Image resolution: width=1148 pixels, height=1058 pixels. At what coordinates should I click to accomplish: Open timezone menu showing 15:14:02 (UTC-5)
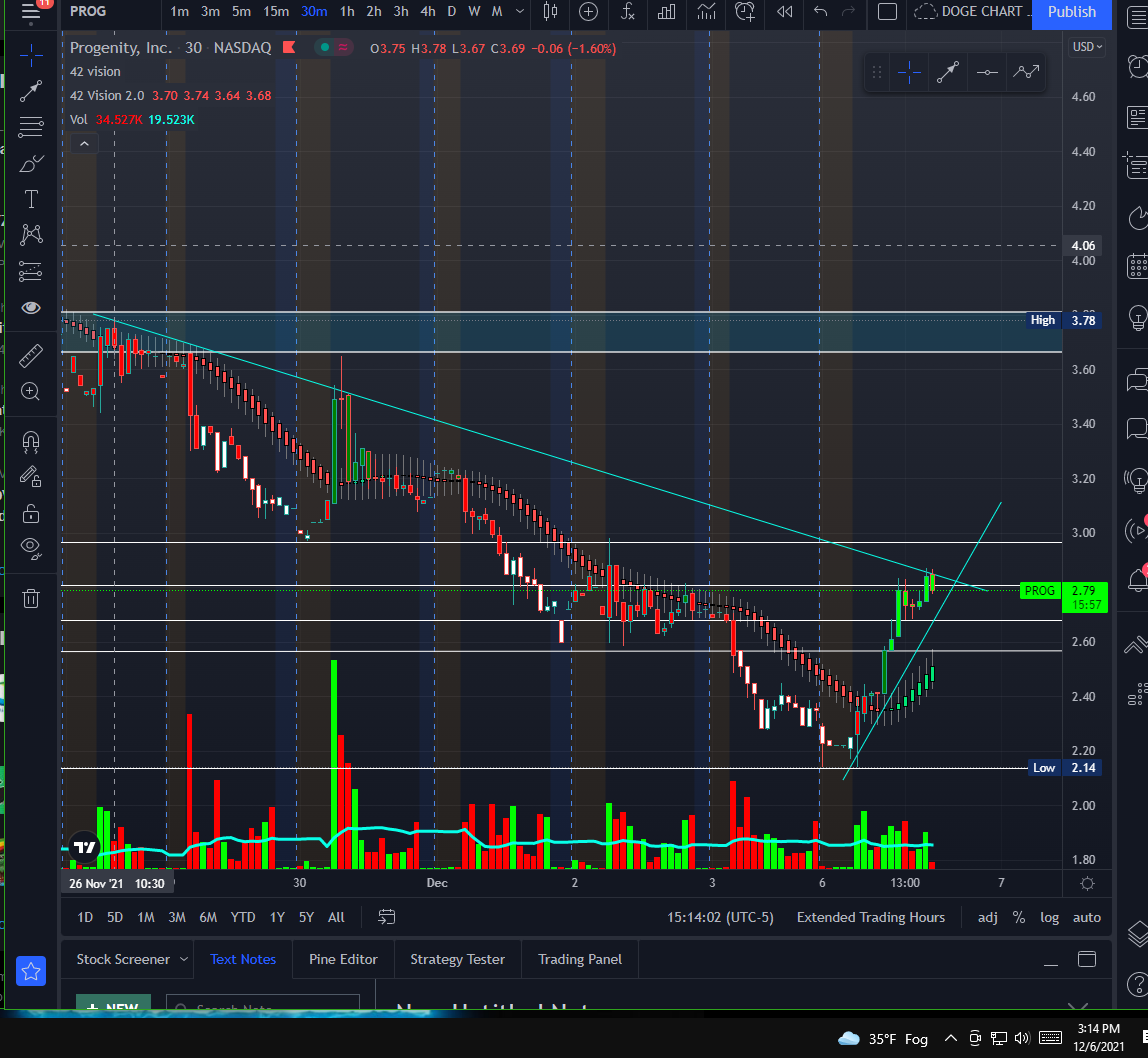(720, 917)
